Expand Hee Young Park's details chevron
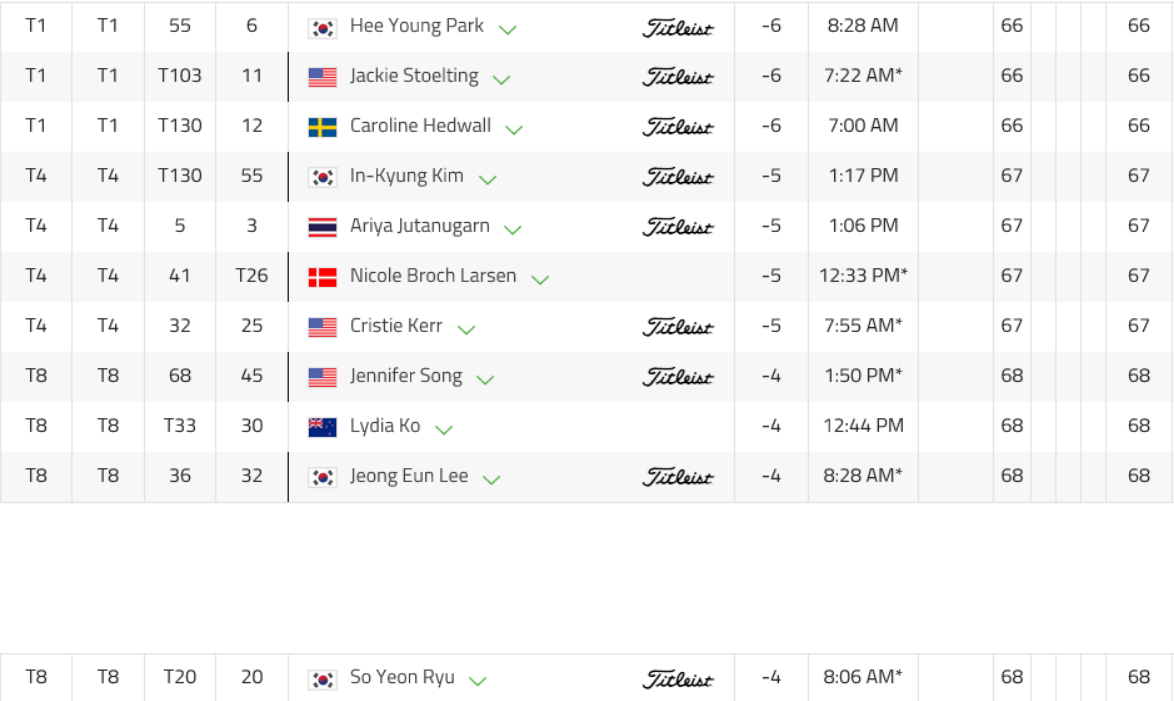 pyautogui.click(x=508, y=29)
